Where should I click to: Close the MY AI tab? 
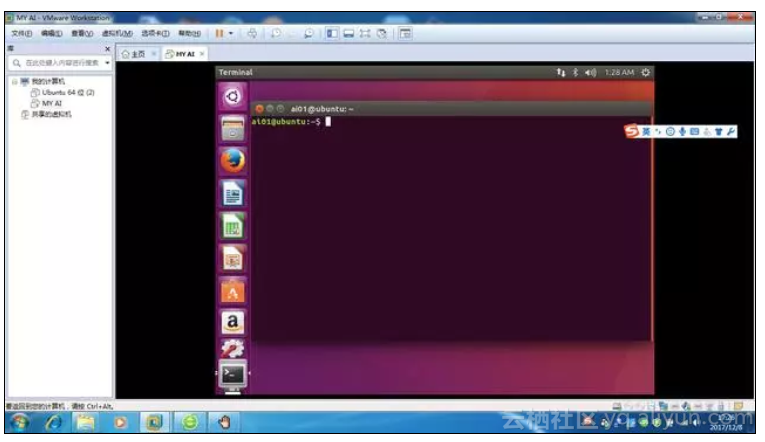202,54
